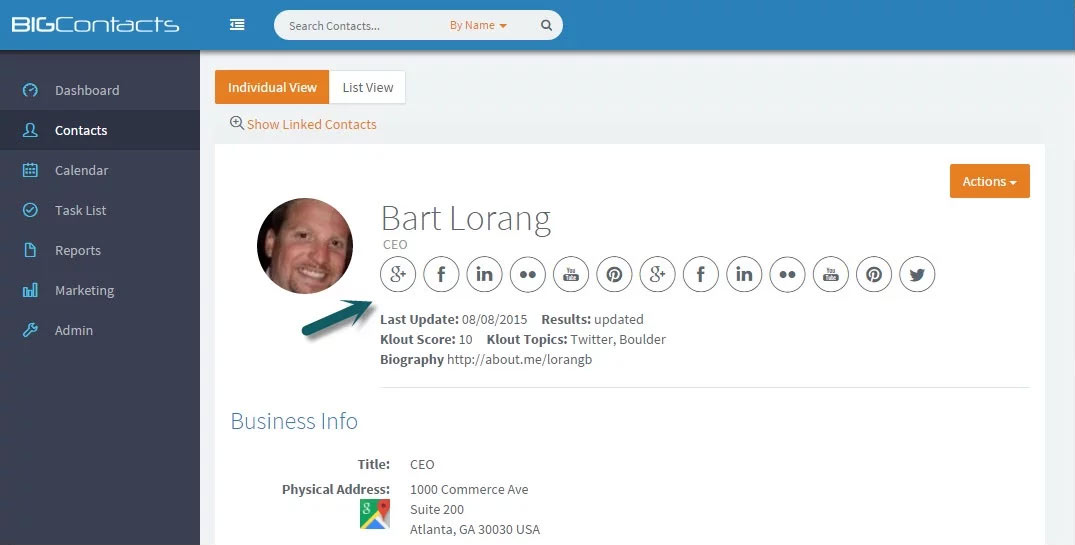The width and height of the screenshot is (1075, 545).
Task: Open the second LinkedIn profile icon
Action: pyautogui.click(x=744, y=274)
